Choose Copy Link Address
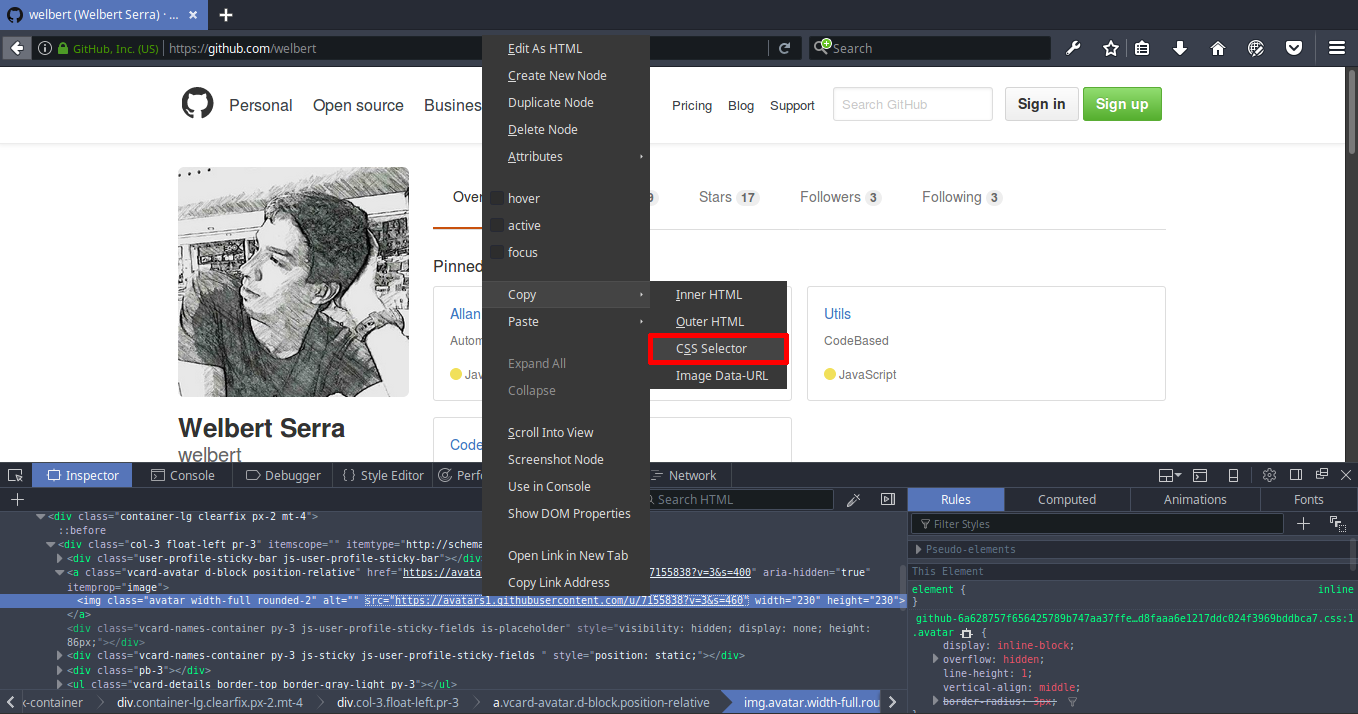 (x=566, y=582)
